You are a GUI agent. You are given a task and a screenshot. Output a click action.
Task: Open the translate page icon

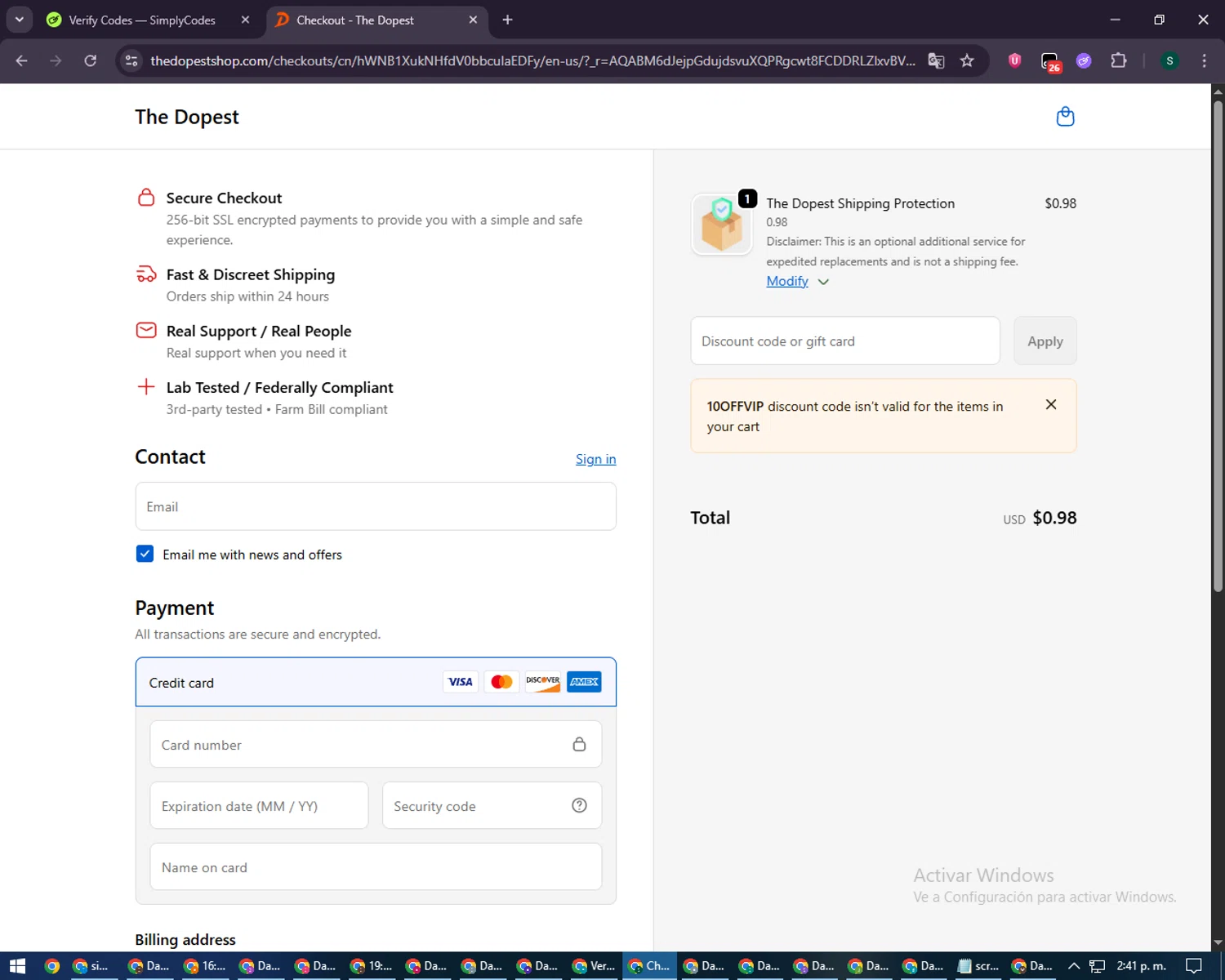(x=936, y=60)
